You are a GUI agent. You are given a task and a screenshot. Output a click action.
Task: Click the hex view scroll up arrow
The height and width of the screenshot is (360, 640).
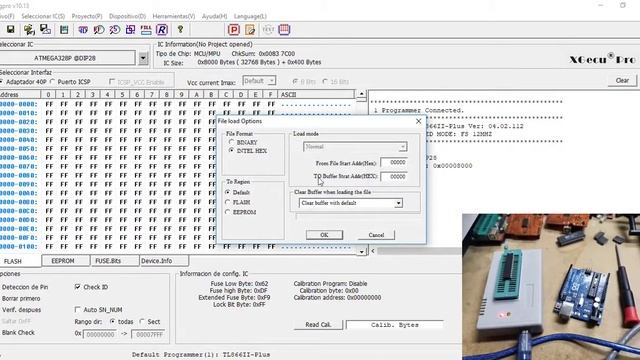click(361, 95)
